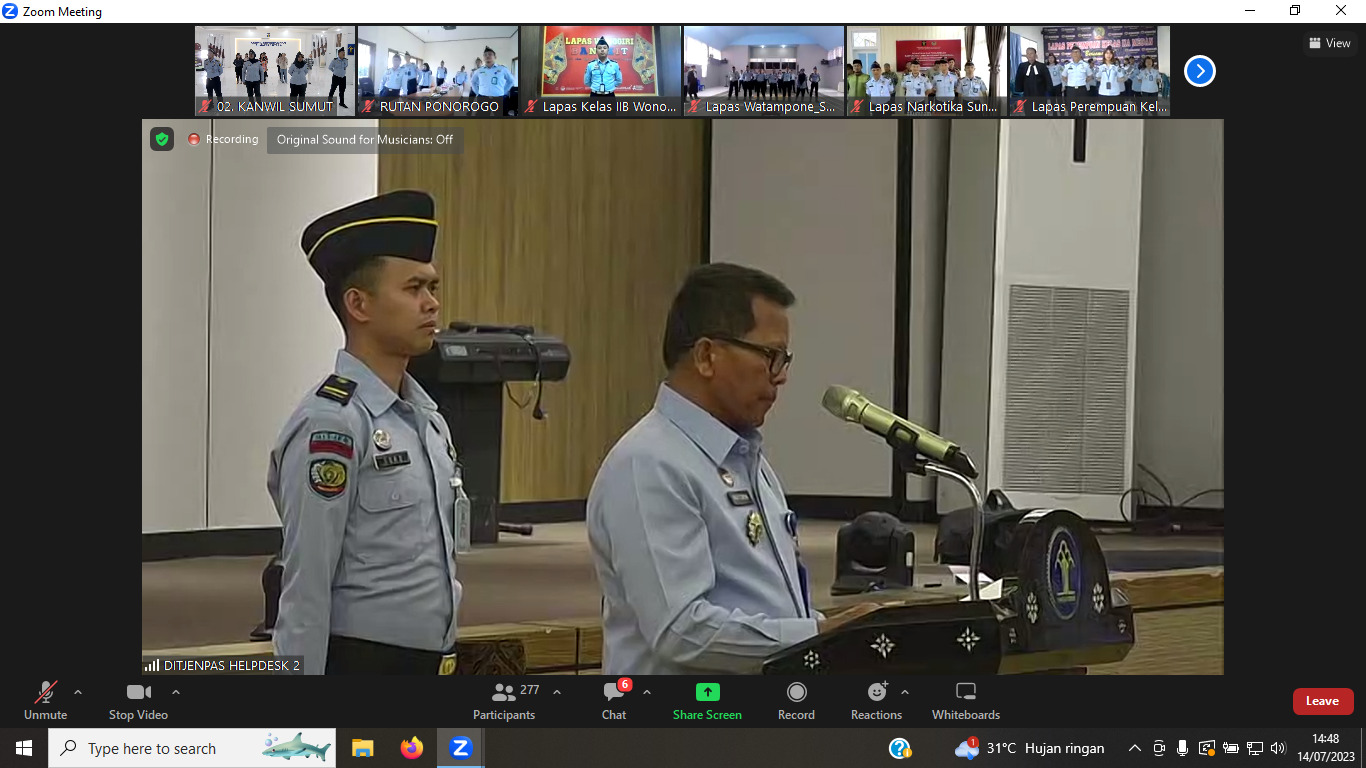Open the View layout menu

[1330, 43]
